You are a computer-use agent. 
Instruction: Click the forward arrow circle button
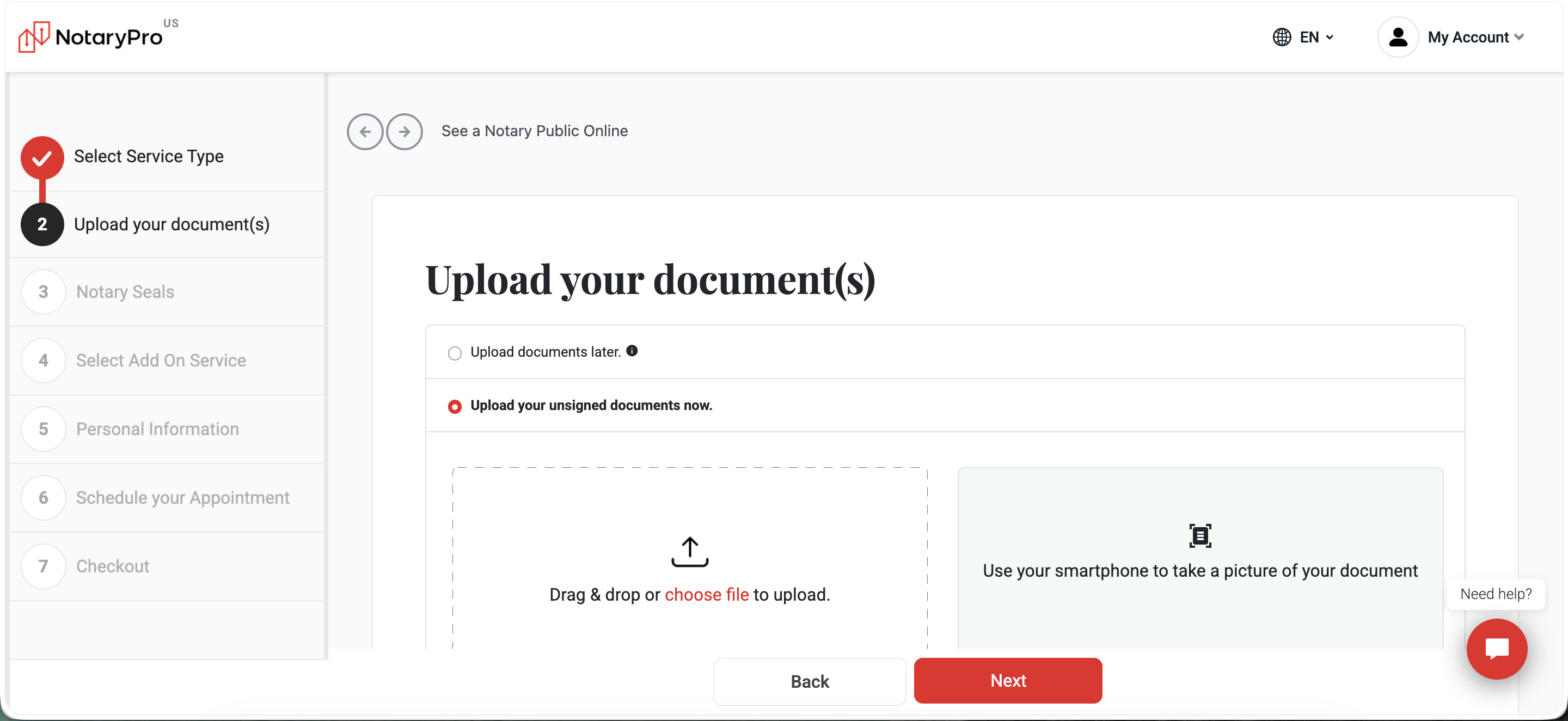(404, 132)
